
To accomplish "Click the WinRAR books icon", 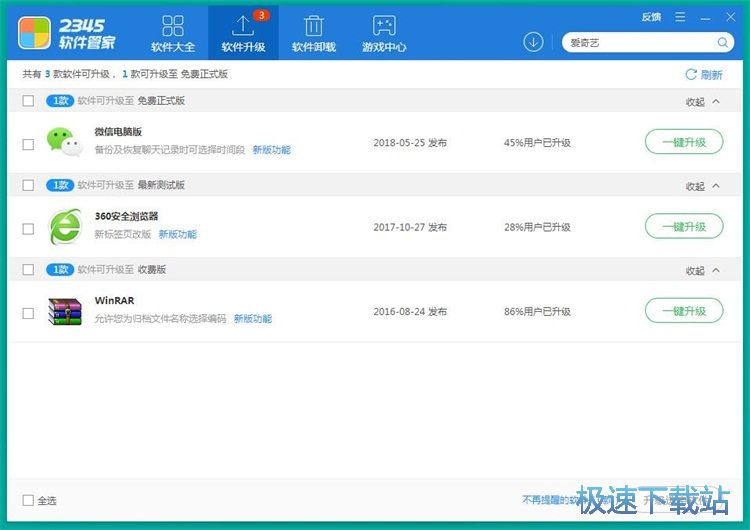I will pyautogui.click(x=65, y=311).
